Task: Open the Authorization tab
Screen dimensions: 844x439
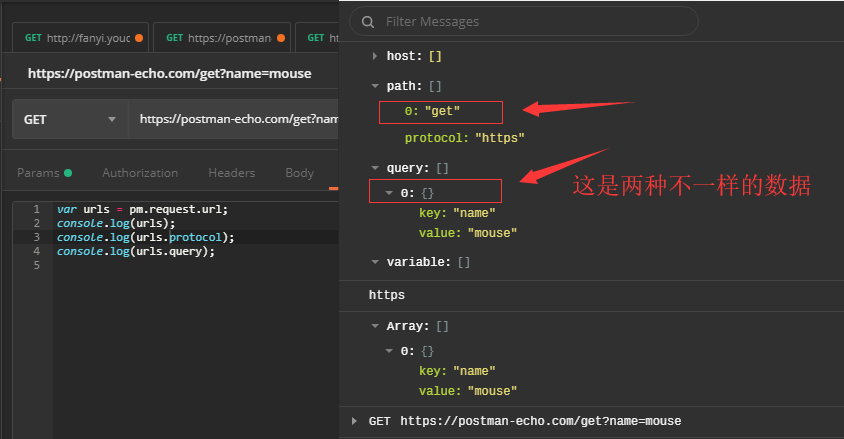Action: [x=140, y=173]
